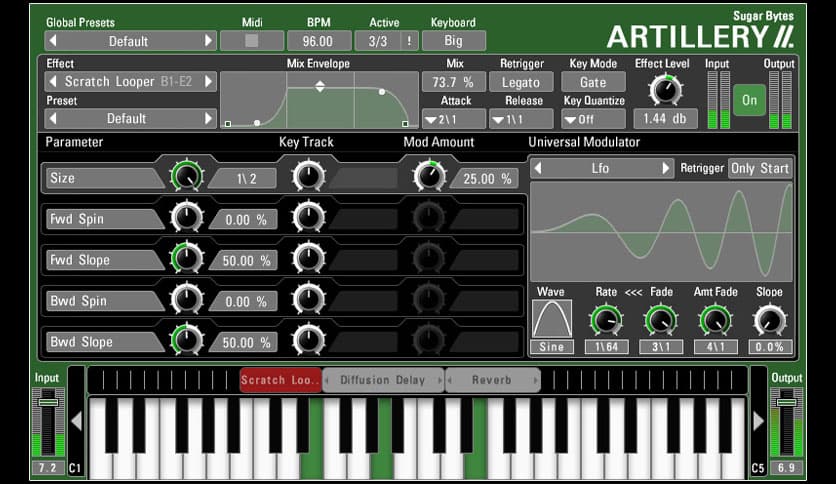Toggle the Retrigger Only Start button

760,168
